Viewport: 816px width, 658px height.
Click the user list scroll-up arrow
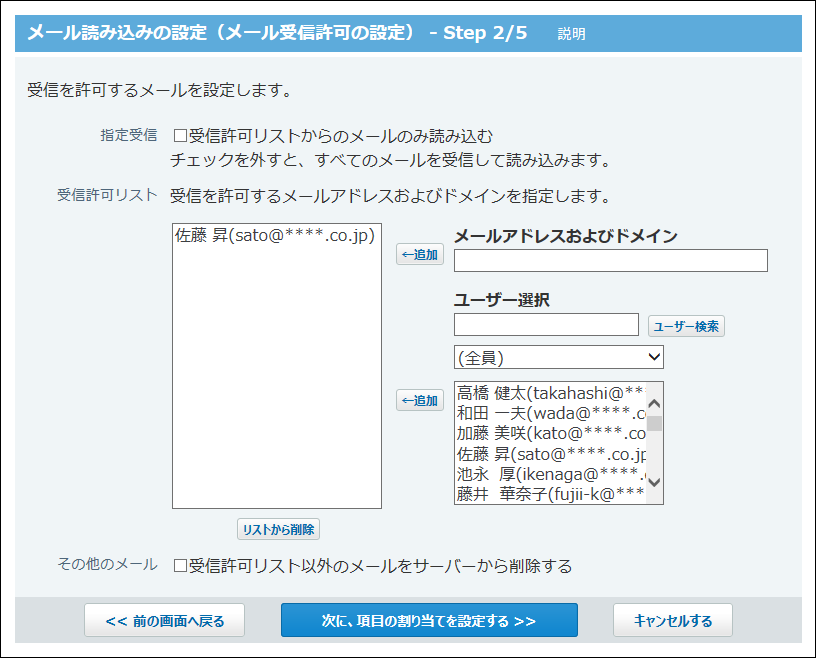655,404
